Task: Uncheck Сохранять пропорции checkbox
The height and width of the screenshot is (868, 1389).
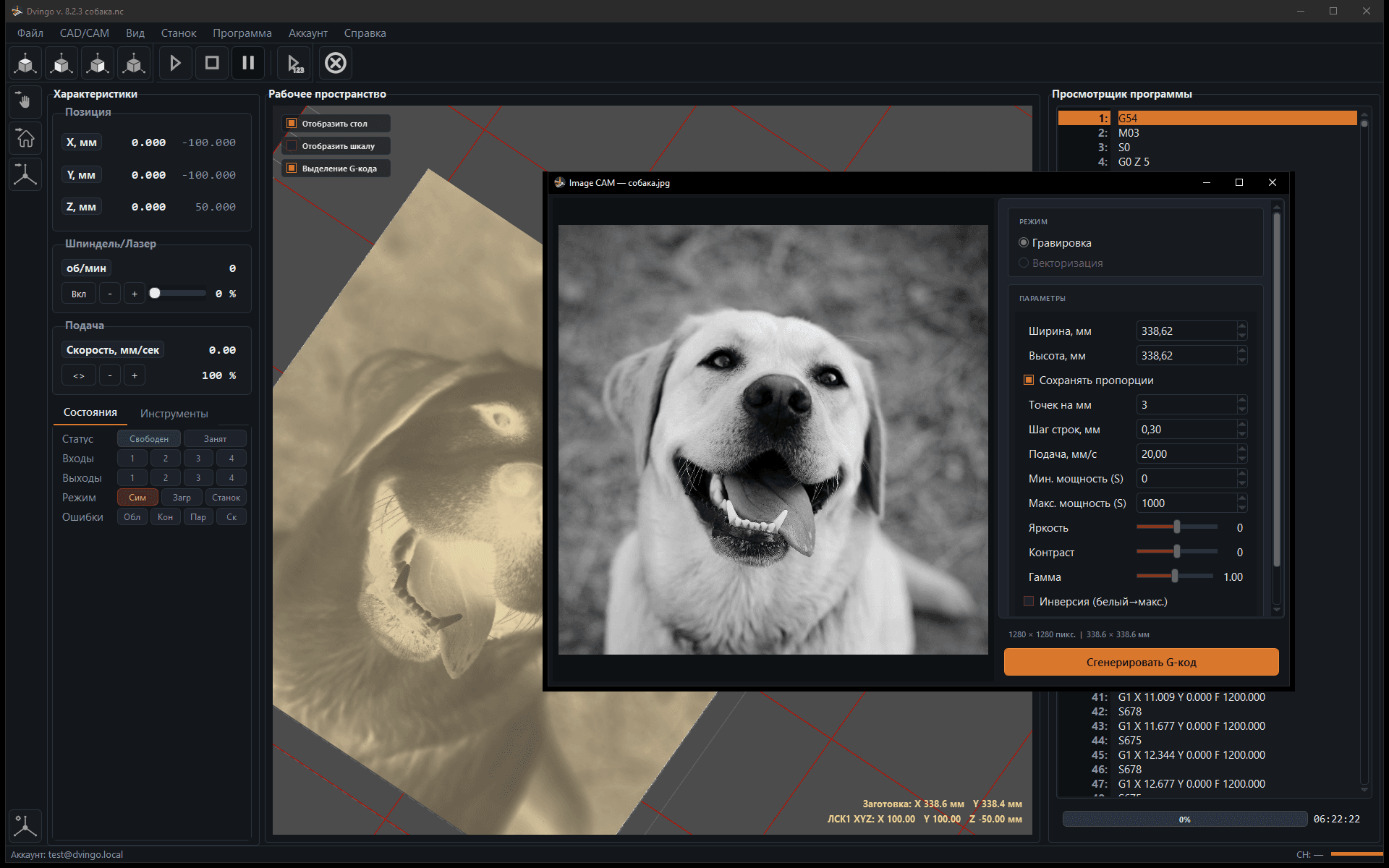Action: (1029, 380)
